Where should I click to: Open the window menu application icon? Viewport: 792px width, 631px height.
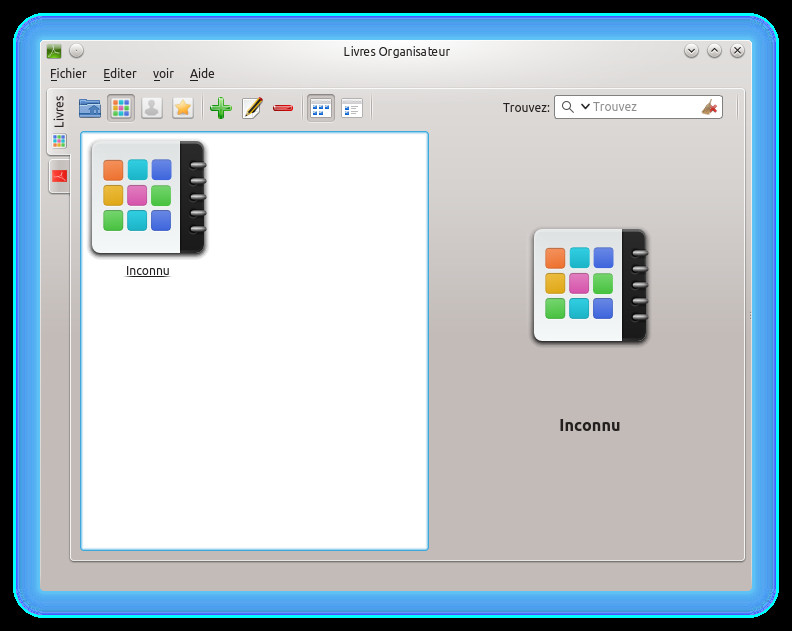(54, 51)
